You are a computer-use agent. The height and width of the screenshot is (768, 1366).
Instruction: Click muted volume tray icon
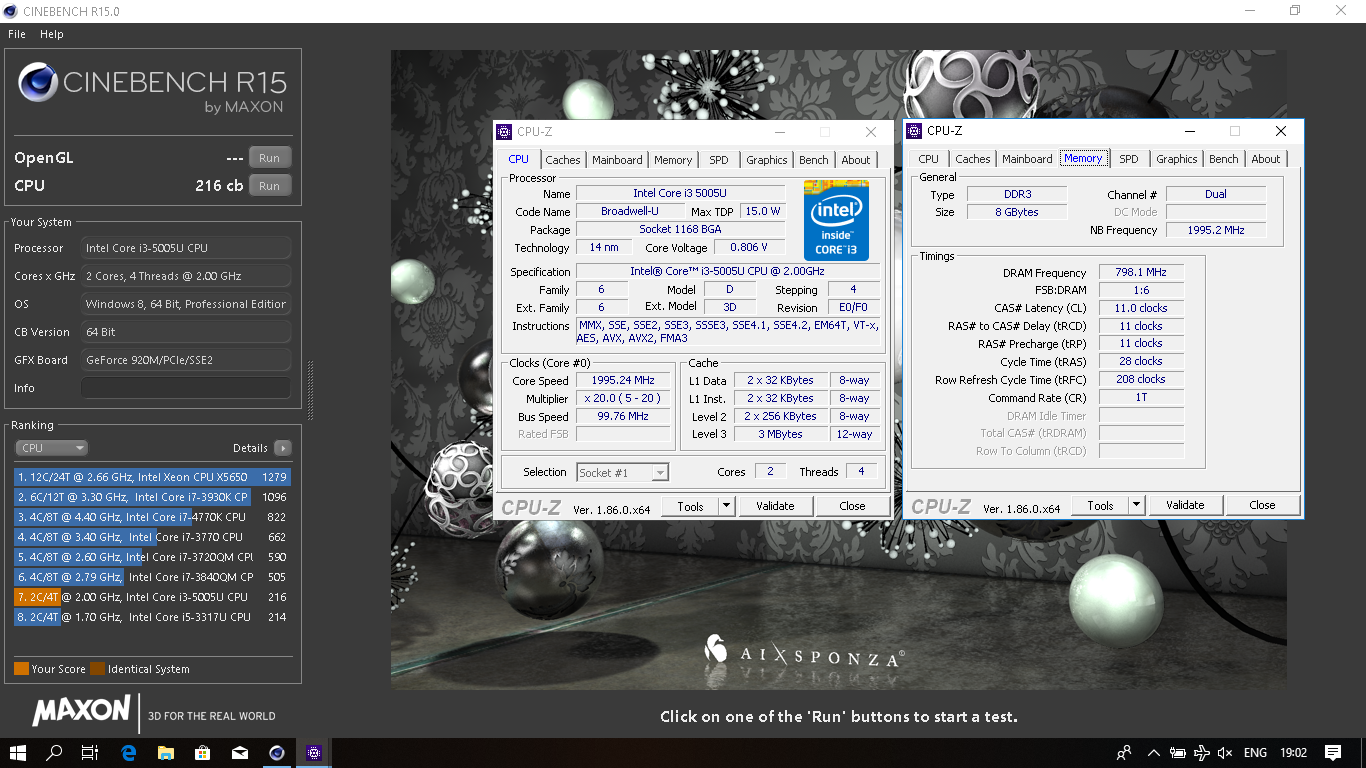click(x=1227, y=753)
